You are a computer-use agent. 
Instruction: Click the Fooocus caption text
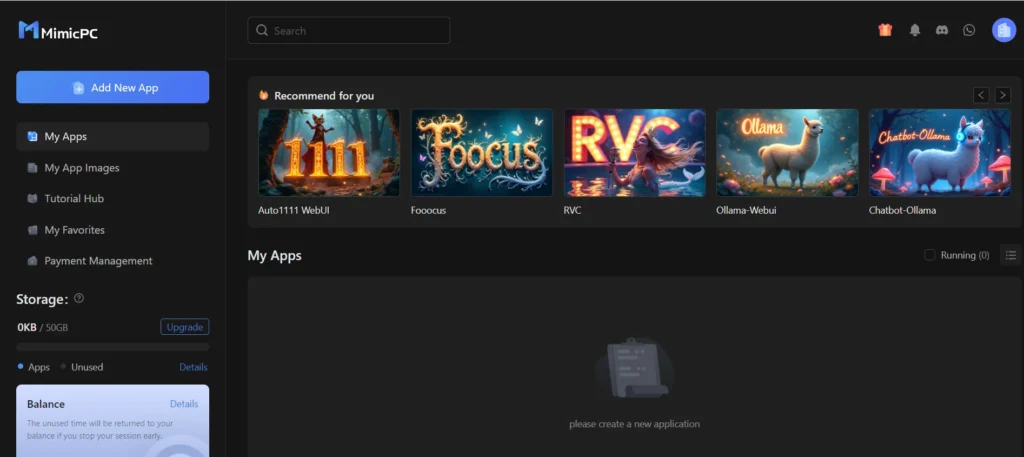point(428,211)
